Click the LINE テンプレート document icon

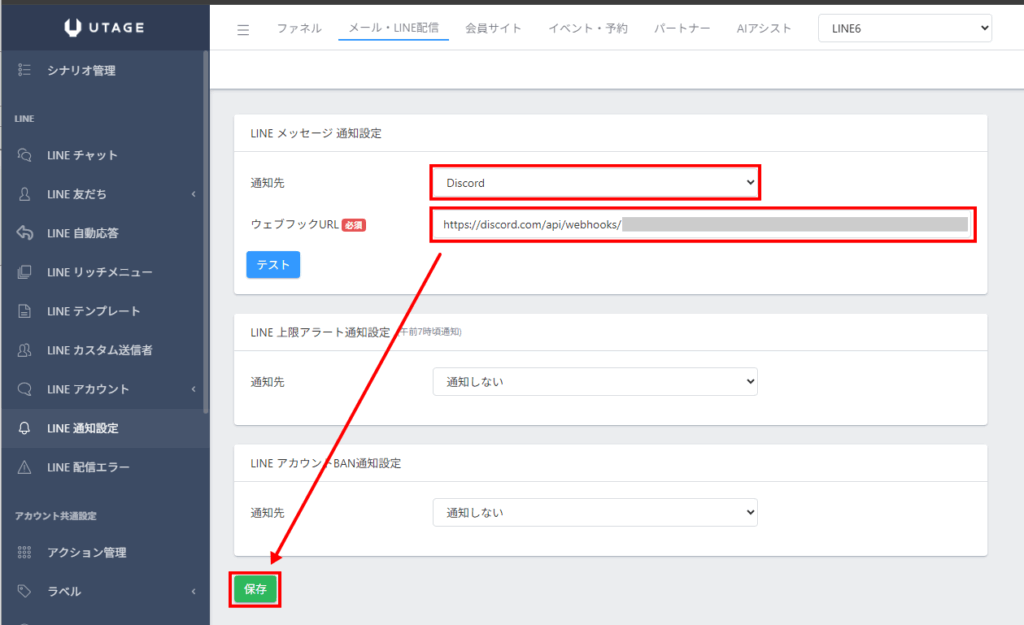[x=25, y=311]
